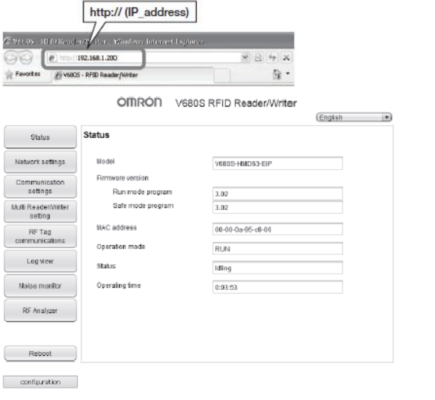The height and width of the screenshot is (400, 435).
Task: Open the Noise monitor page
Action: [x=40, y=286]
